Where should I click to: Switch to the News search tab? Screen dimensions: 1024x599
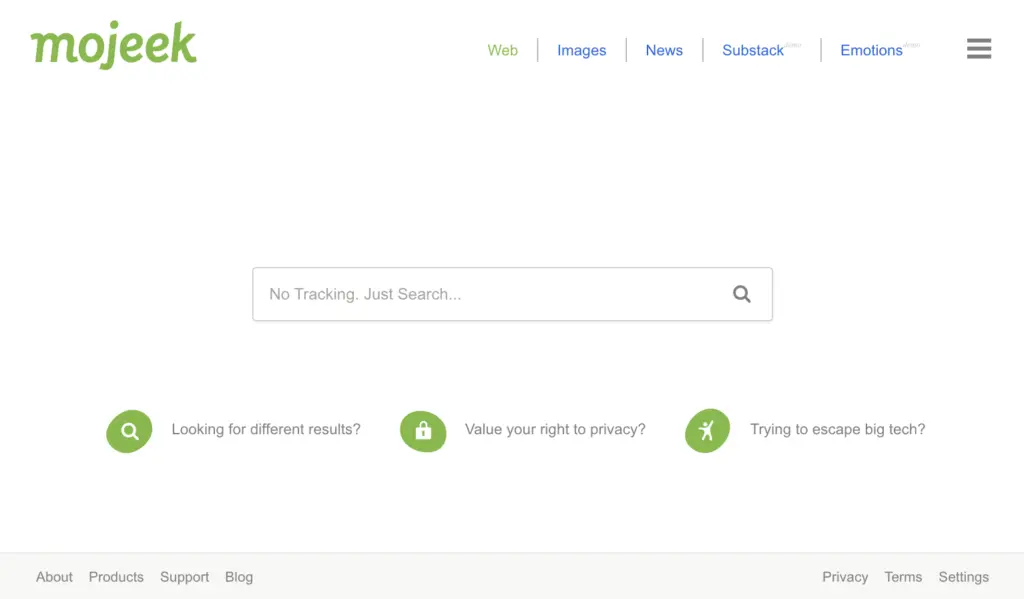[x=664, y=50]
